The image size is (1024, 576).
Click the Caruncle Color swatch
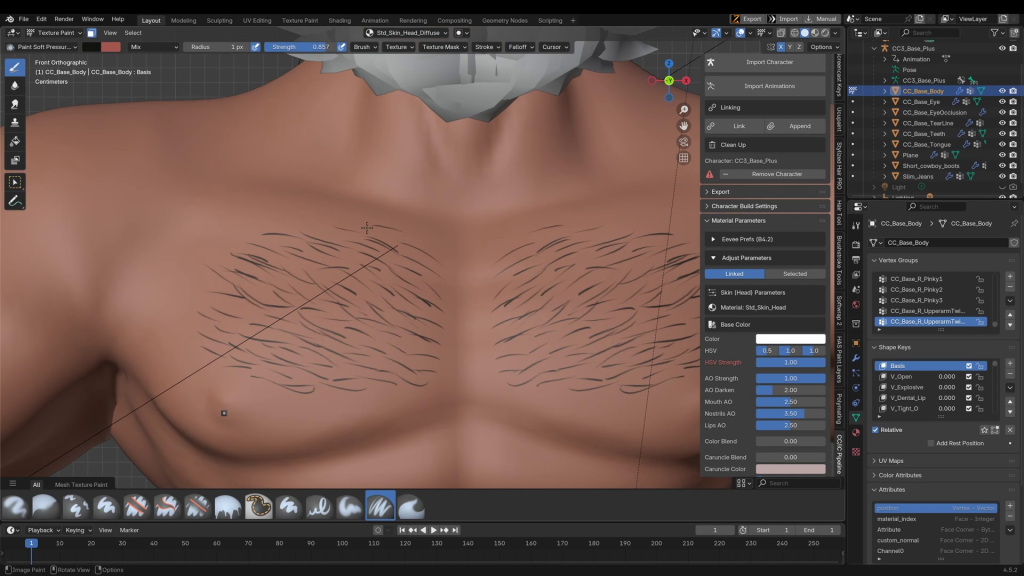click(790, 469)
